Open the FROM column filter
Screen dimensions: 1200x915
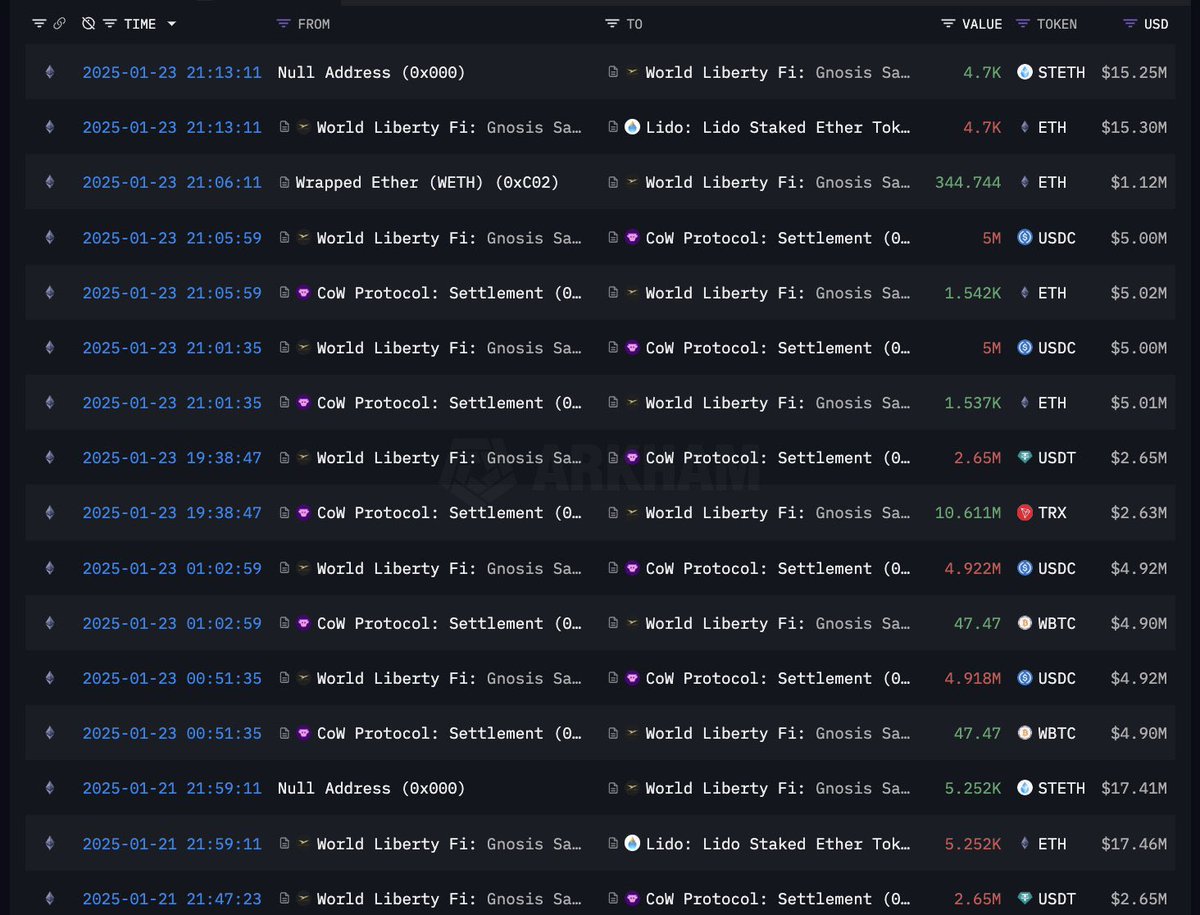click(x=284, y=24)
